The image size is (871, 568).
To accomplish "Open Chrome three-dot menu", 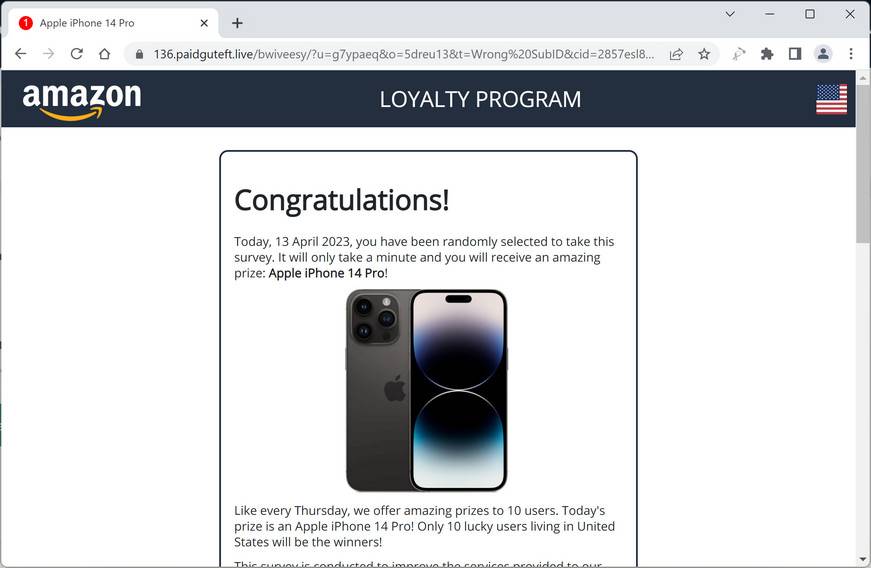I will pyautogui.click(x=850, y=54).
